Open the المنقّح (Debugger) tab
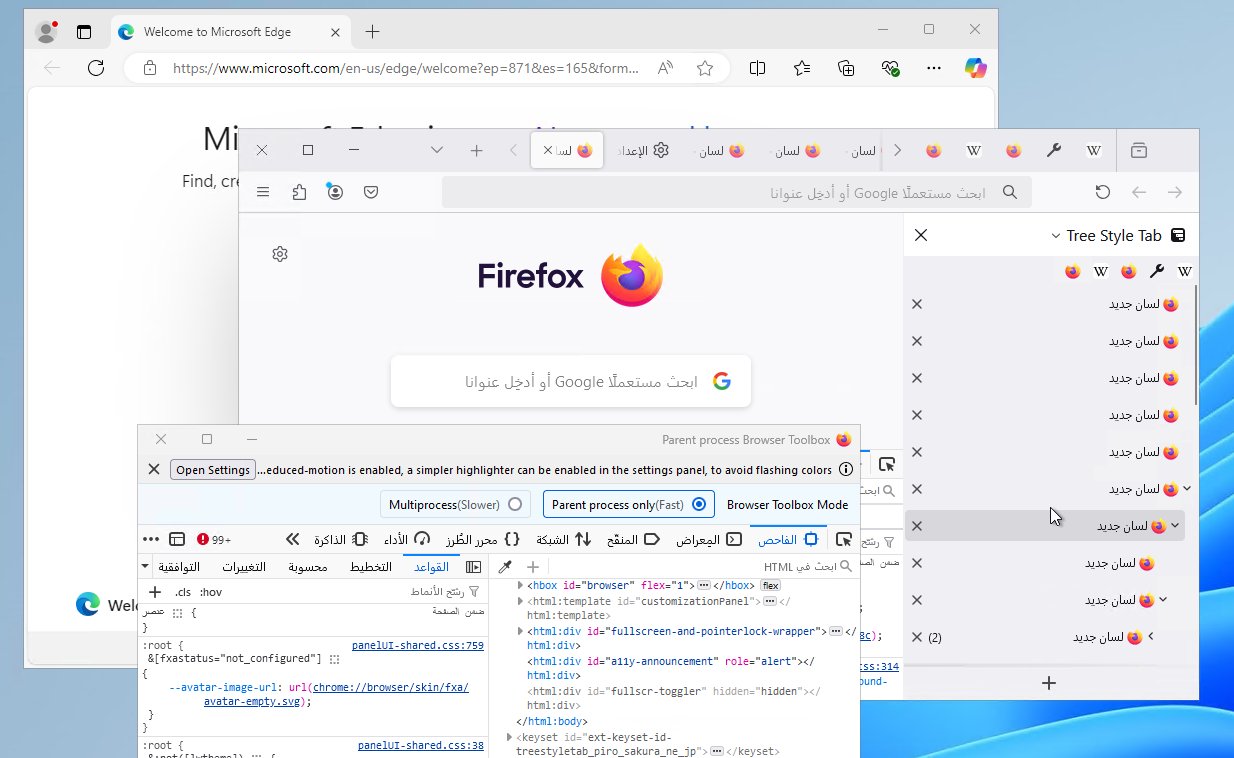The height and width of the screenshot is (758, 1234). (634, 539)
